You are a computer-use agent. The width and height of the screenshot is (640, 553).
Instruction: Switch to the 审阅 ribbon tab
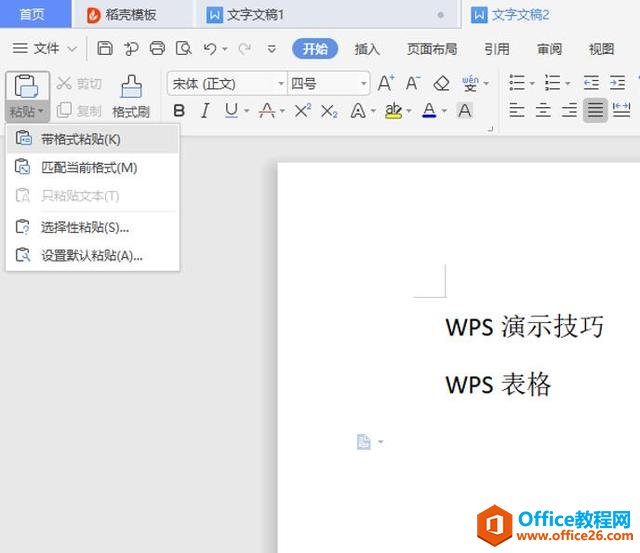549,49
